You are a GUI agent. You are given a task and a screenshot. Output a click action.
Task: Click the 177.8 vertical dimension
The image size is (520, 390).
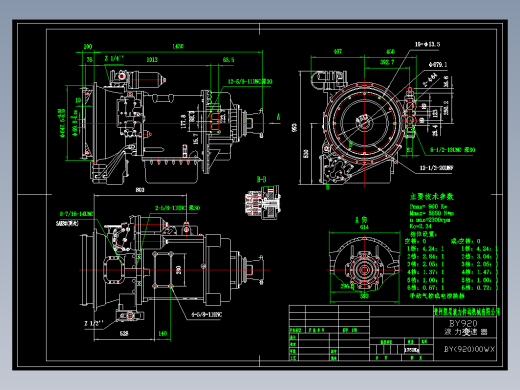tap(183, 122)
